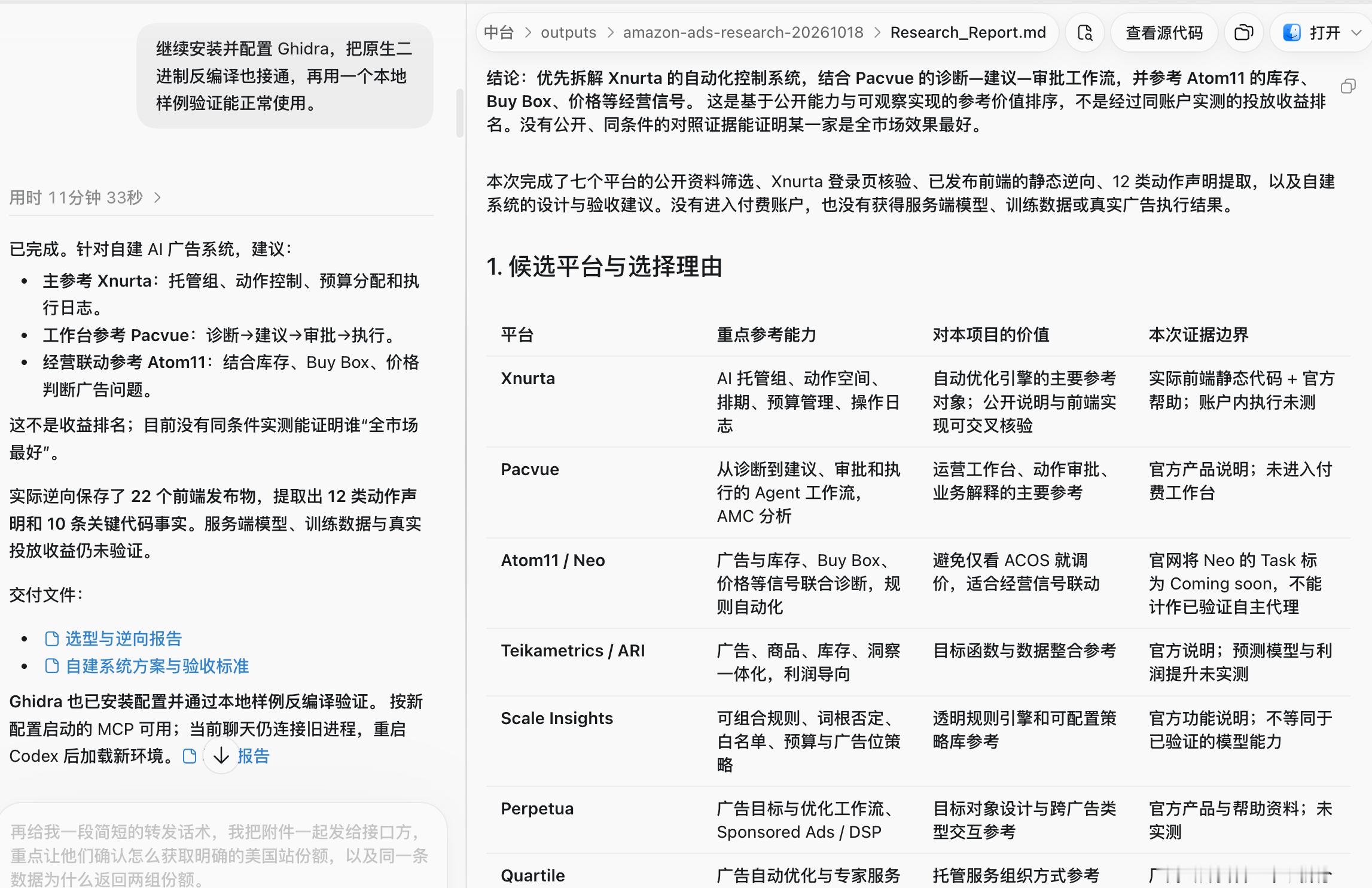
Task: Click the Finder icon on 打开 button
Action: pyautogui.click(x=1292, y=33)
